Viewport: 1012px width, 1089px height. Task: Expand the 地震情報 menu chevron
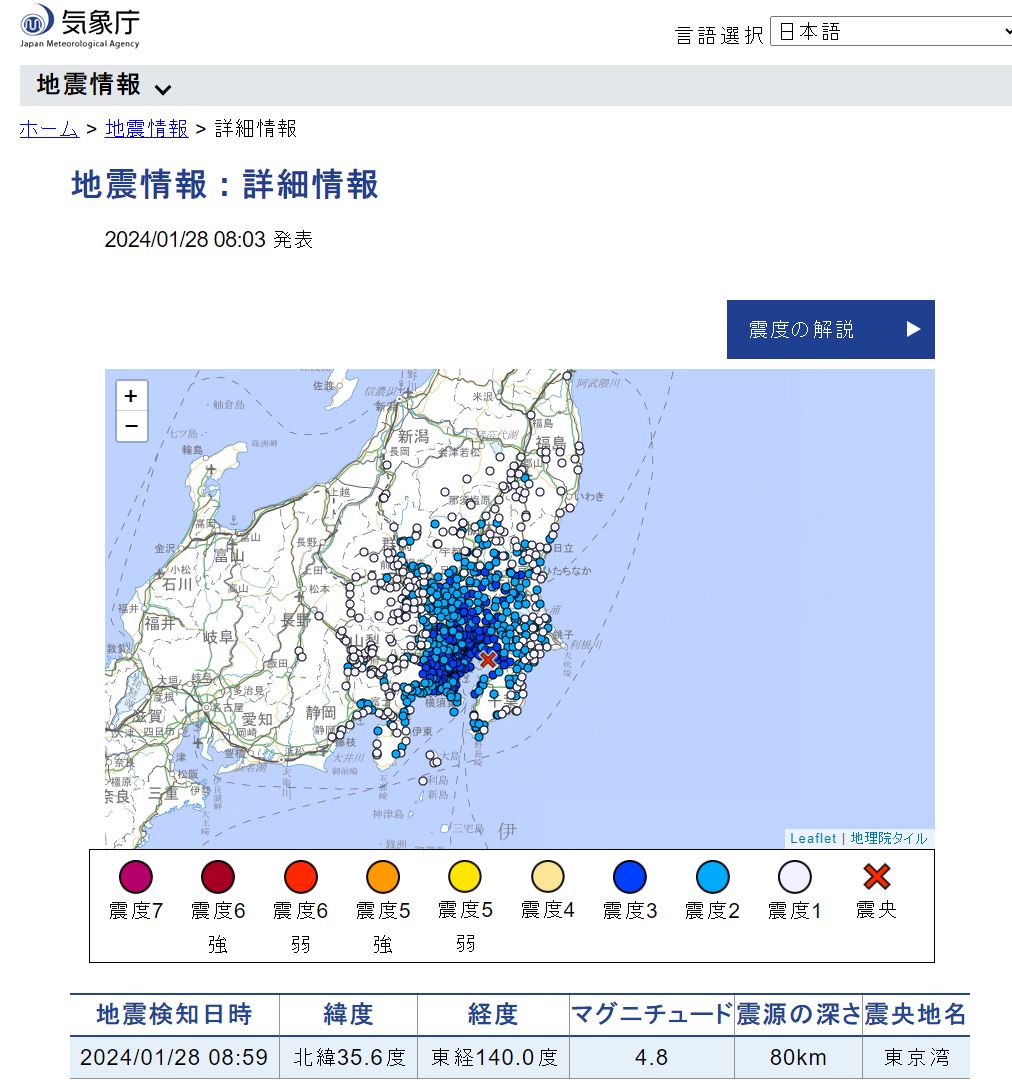coord(163,89)
